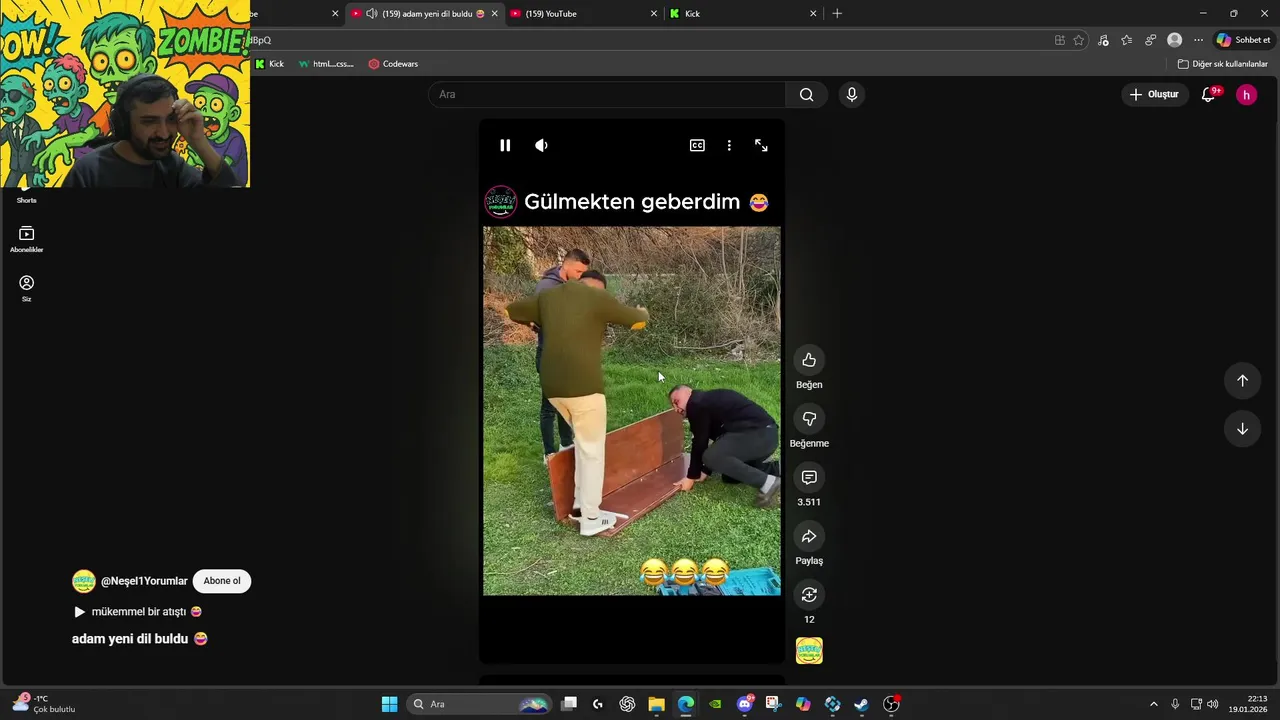Go to the next Short with down arrow
The width and height of the screenshot is (1280, 720).
[x=1242, y=429]
